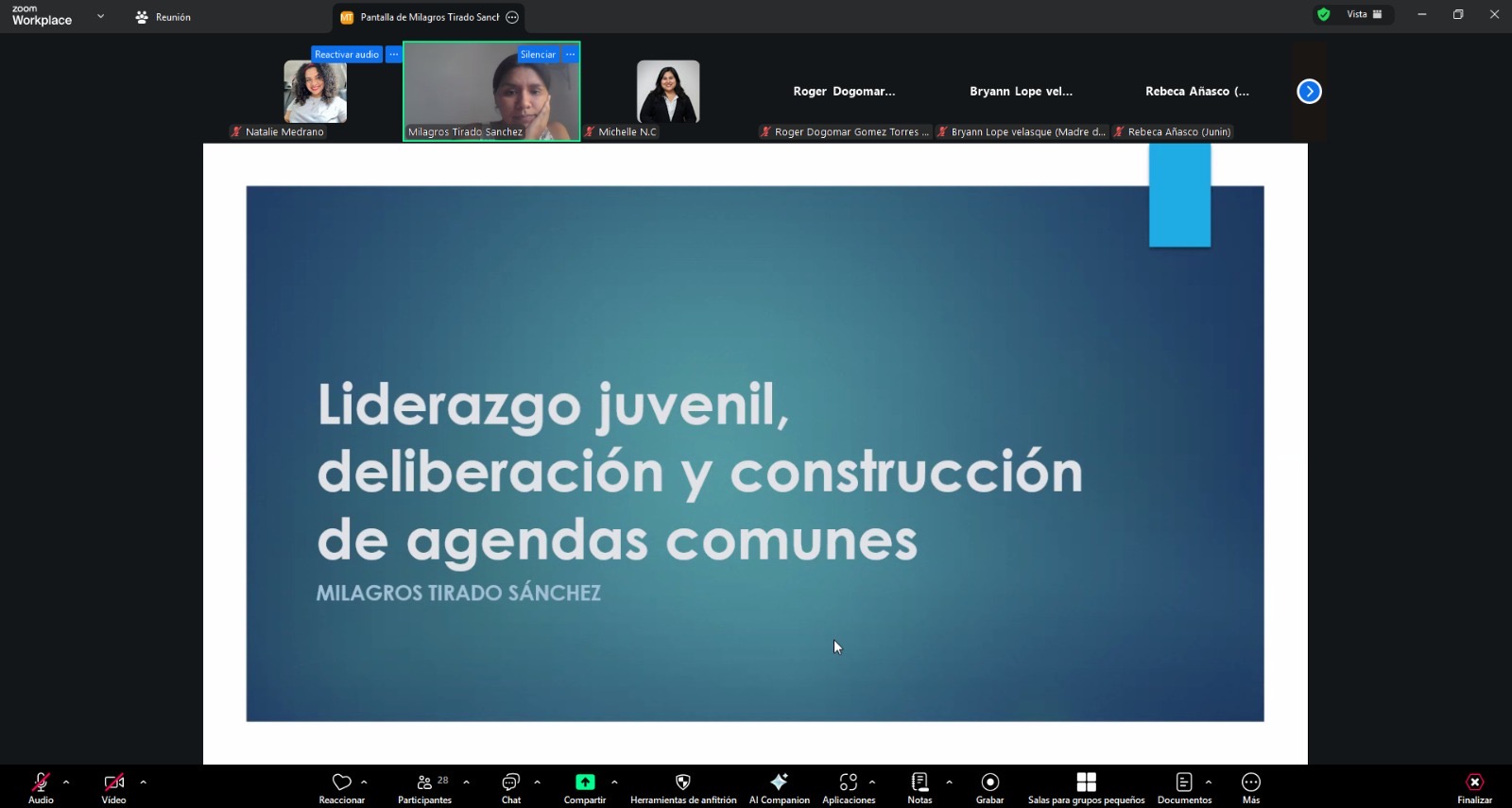Launch the AI Companion
This screenshot has width=1512, height=808.
coord(779,782)
